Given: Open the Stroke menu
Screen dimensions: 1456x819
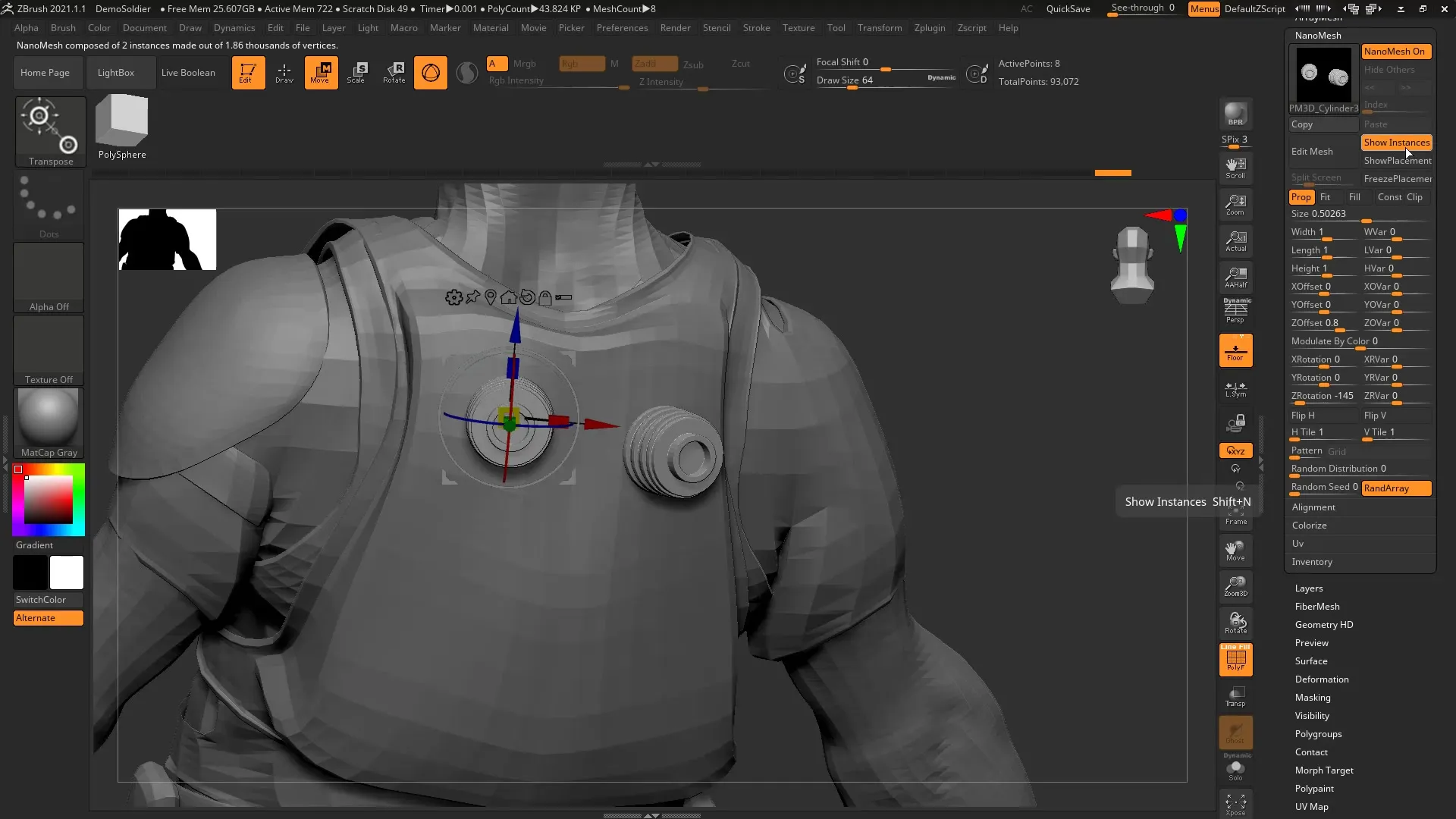Looking at the screenshot, I should tap(756, 28).
